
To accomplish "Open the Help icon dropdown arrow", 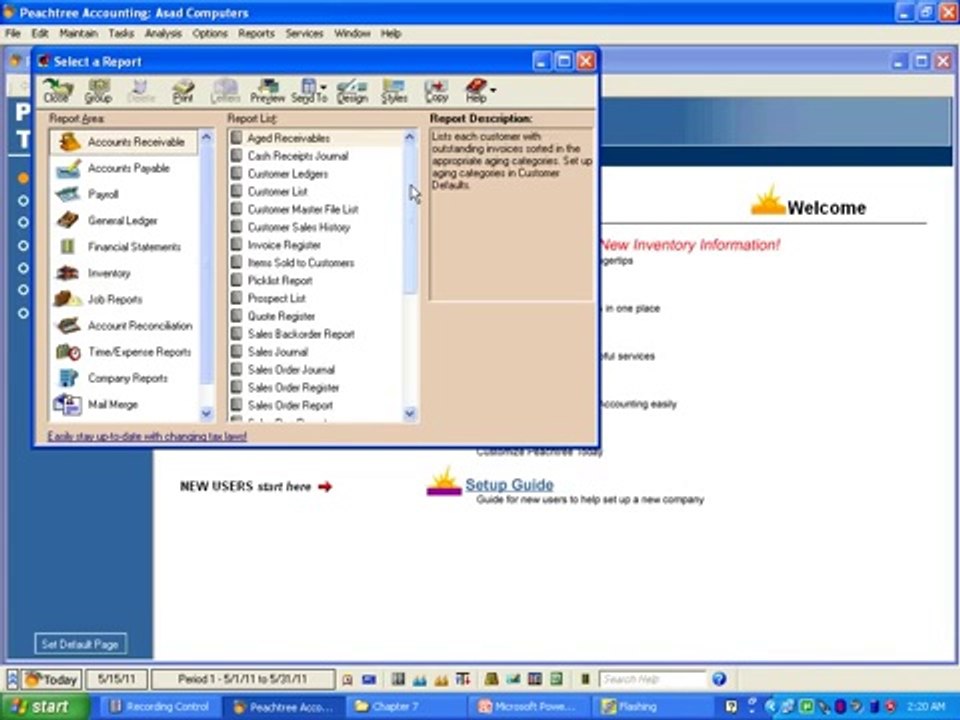I will tap(493, 89).
